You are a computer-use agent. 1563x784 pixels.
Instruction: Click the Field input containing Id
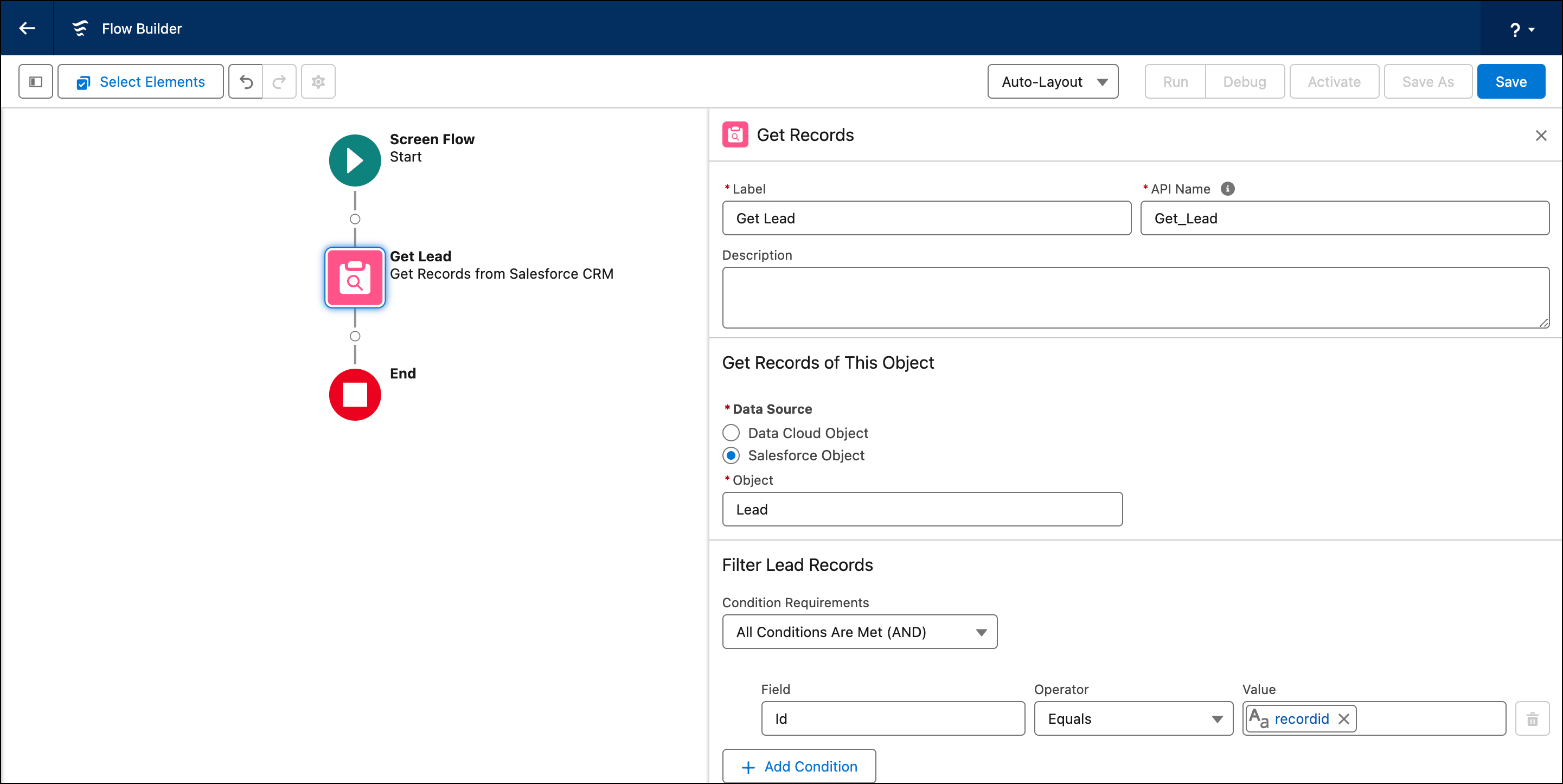pyautogui.click(x=893, y=718)
